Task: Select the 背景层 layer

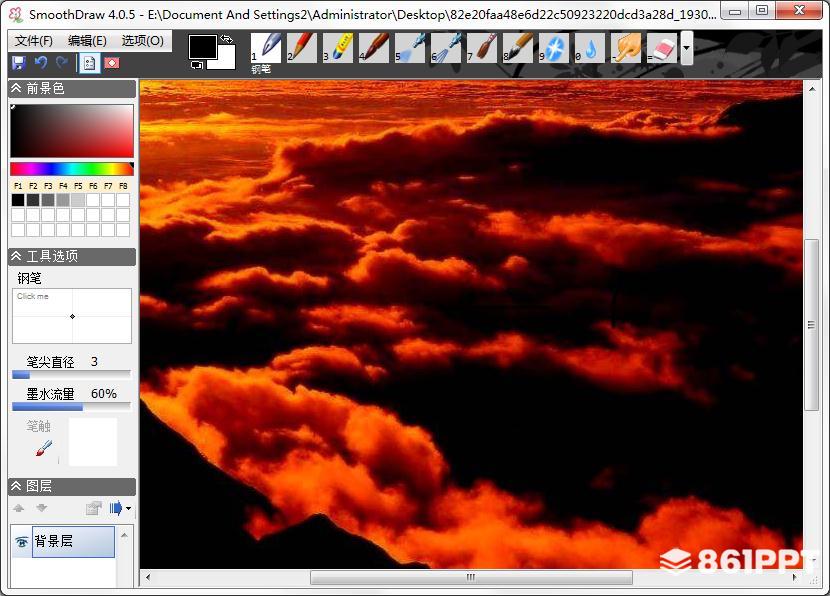Action: (x=74, y=541)
